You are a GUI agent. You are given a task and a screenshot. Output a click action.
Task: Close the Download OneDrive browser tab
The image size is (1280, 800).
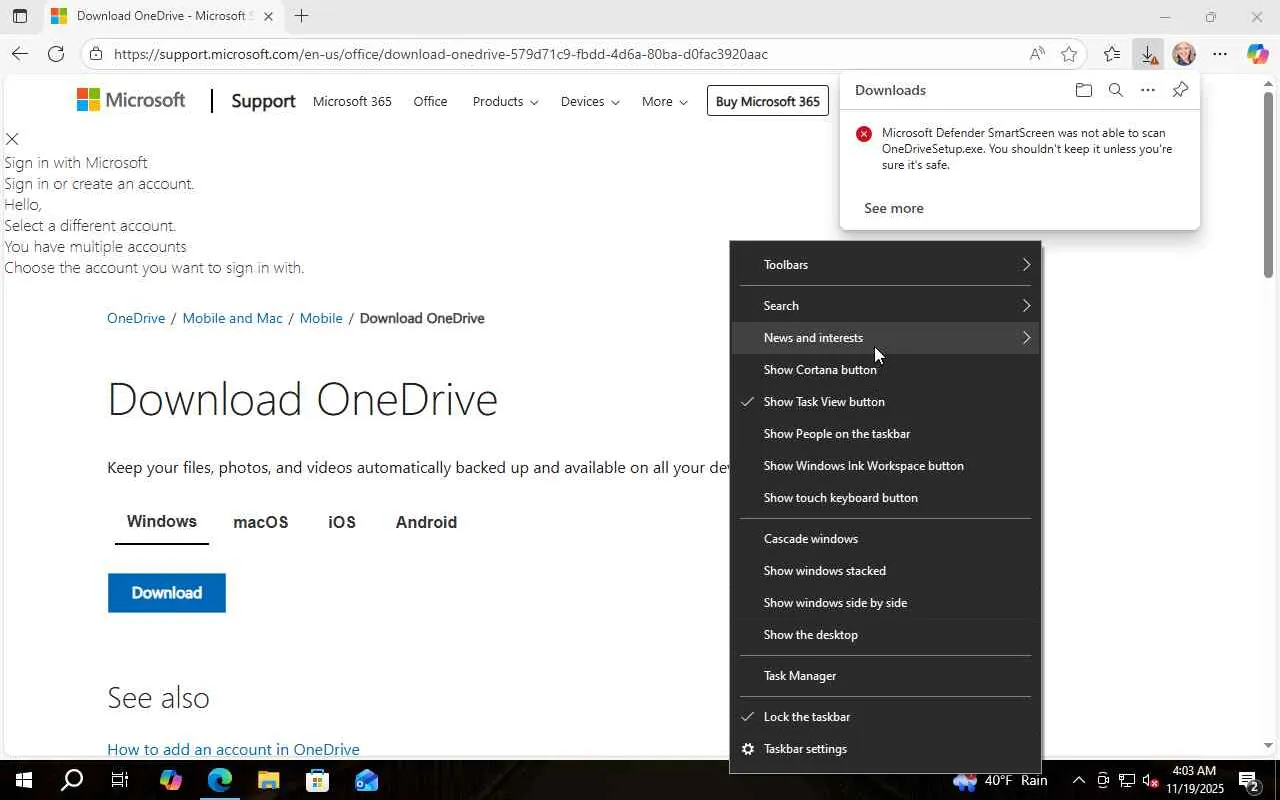pyautogui.click(x=268, y=16)
